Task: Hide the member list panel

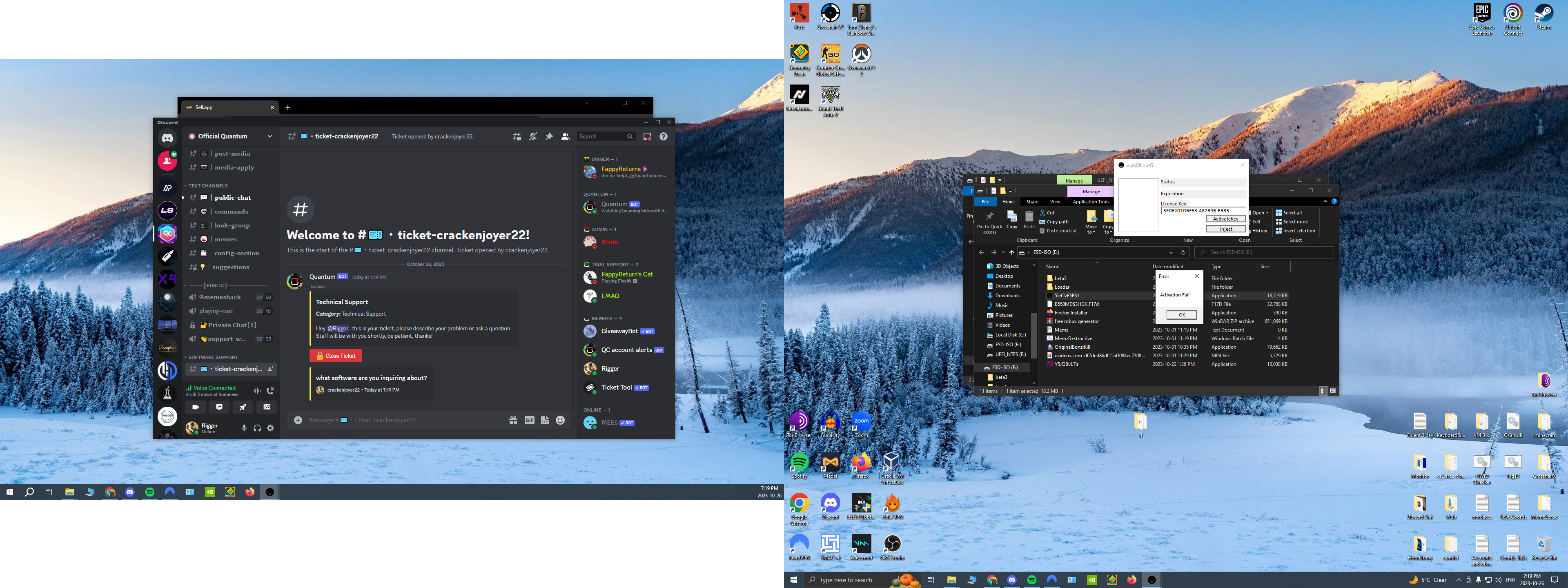Action: pyautogui.click(x=566, y=136)
